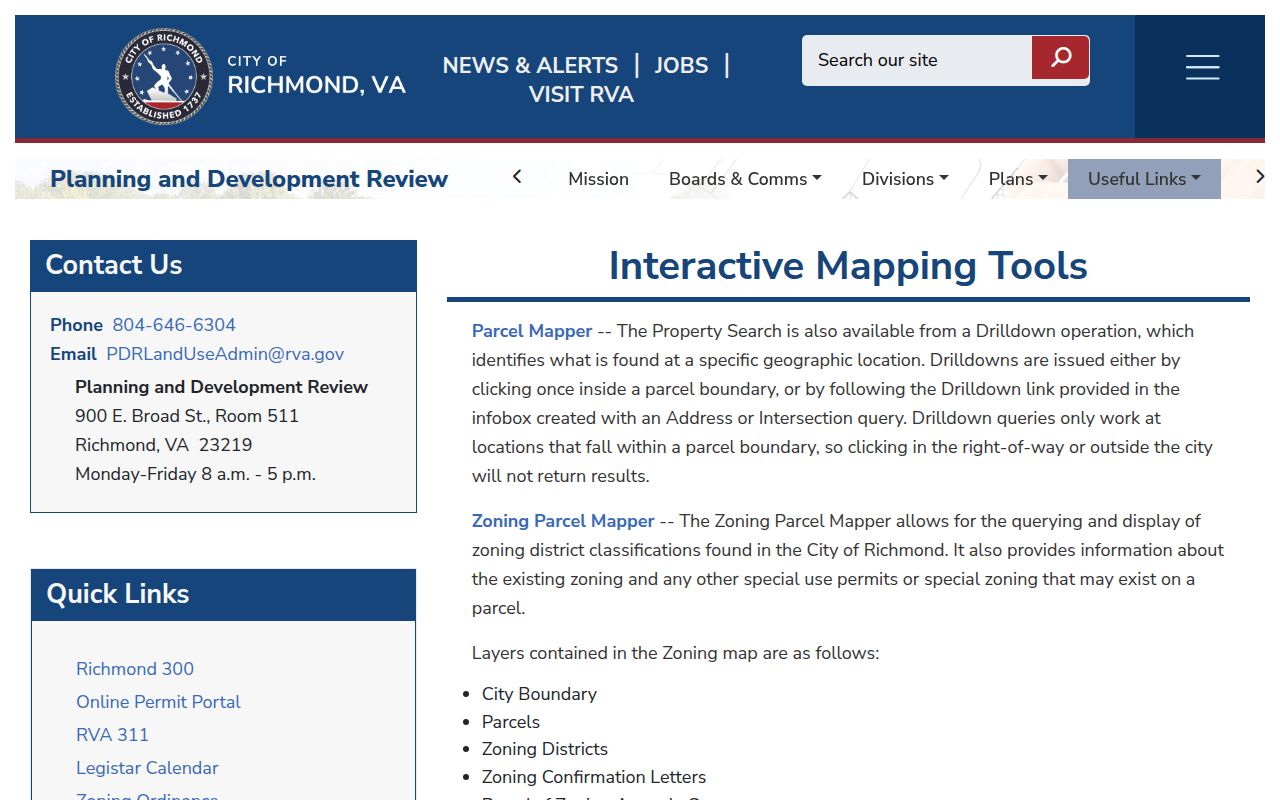This screenshot has height=800, width=1280.
Task: Select the 'Zoning Districts' list item
Action: [x=544, y=749]
